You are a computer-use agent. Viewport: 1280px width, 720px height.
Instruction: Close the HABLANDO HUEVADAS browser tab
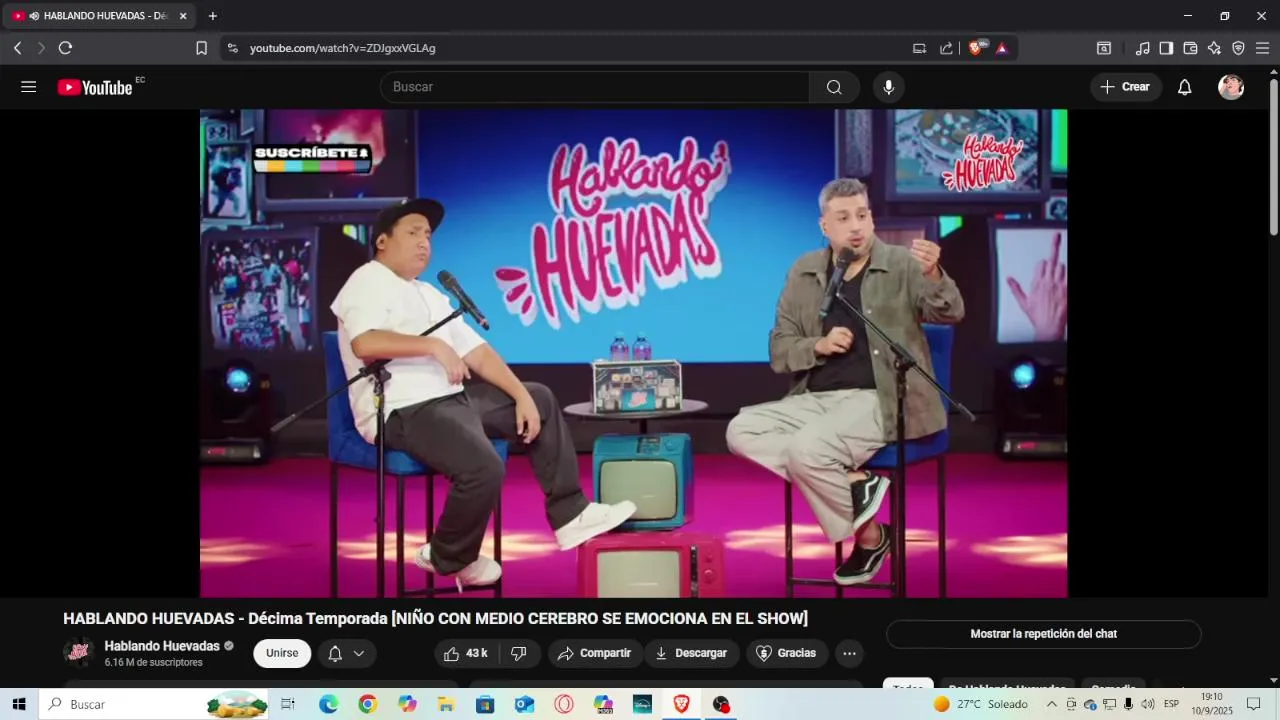pos(183,16)
